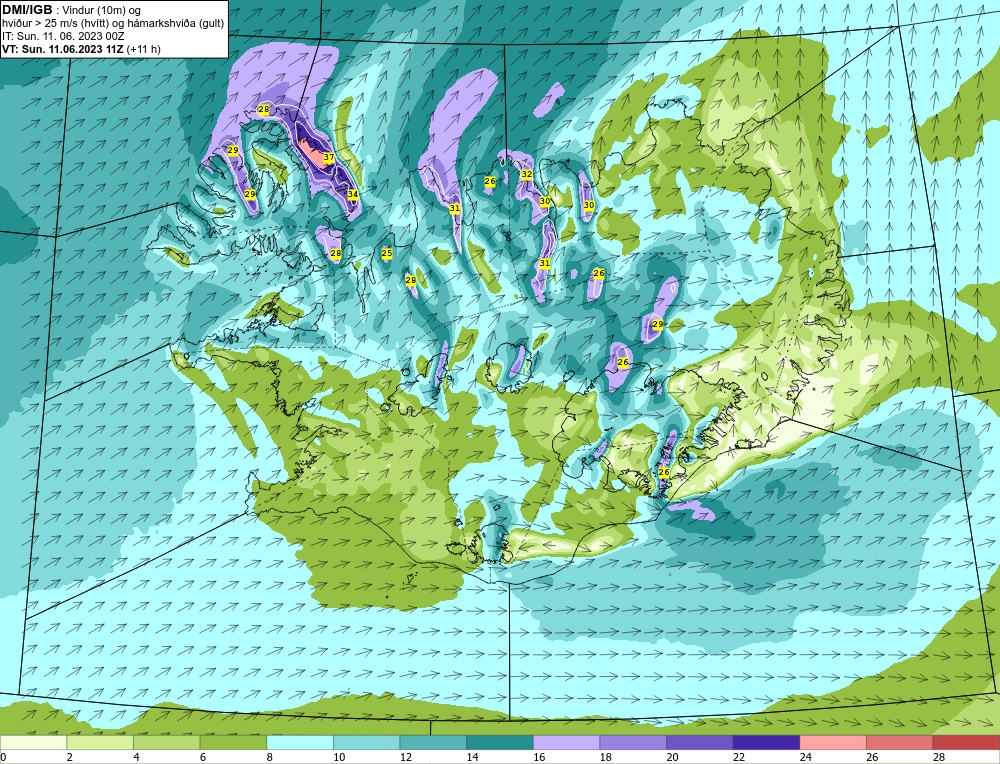
Task: Click the number 28 on the bottom color scale
Action: click(939, 757)
